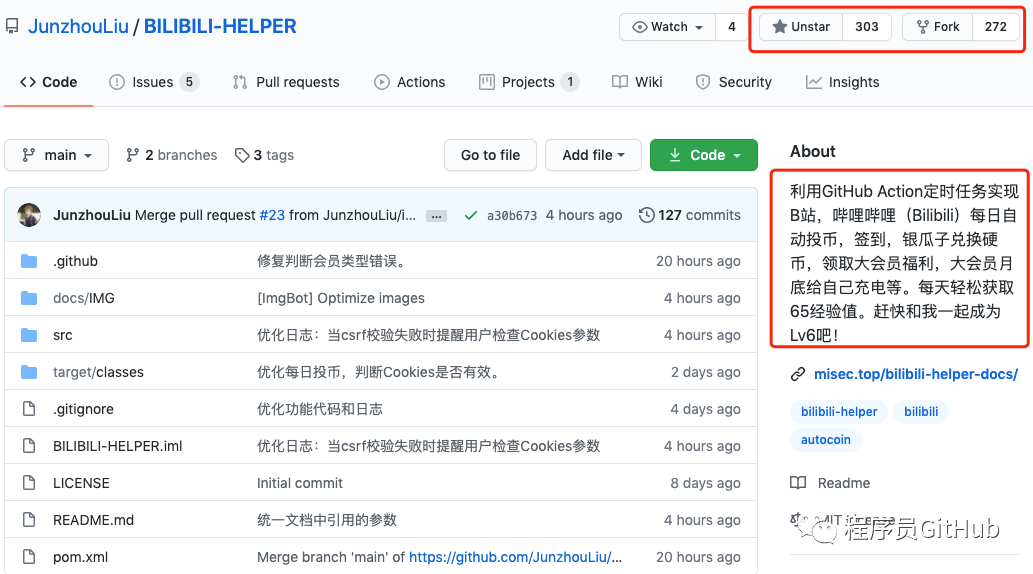This screenshot has width=1033, height=574.
Task: View the watchers count 4
Action: [x=731, y=27]
